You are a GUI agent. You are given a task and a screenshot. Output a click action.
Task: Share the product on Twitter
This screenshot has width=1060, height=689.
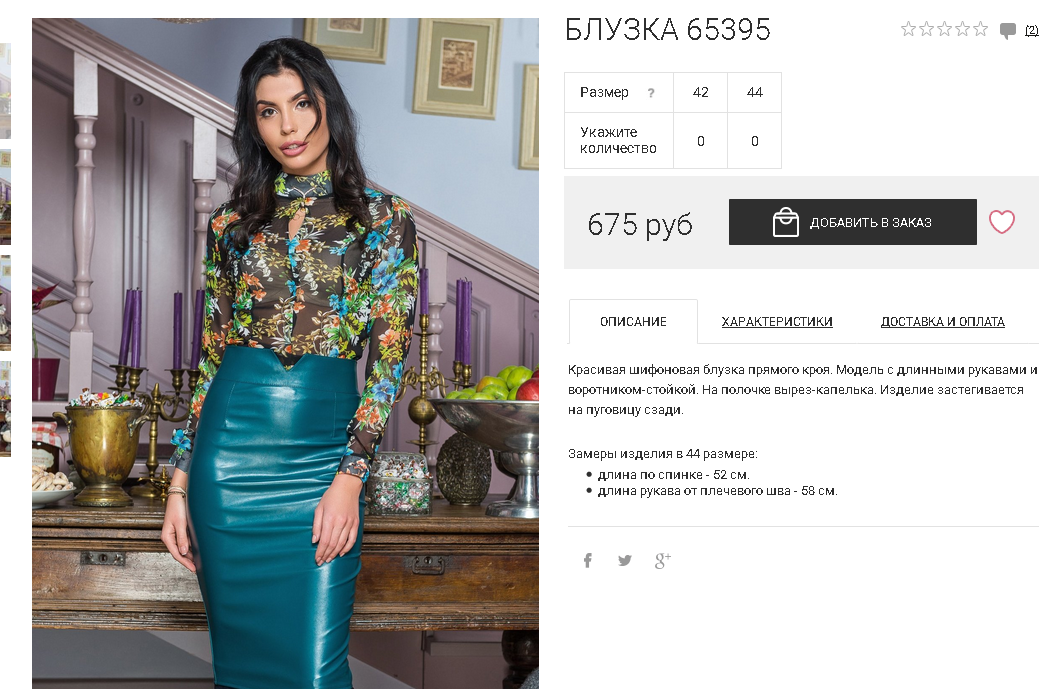(625, 561)
